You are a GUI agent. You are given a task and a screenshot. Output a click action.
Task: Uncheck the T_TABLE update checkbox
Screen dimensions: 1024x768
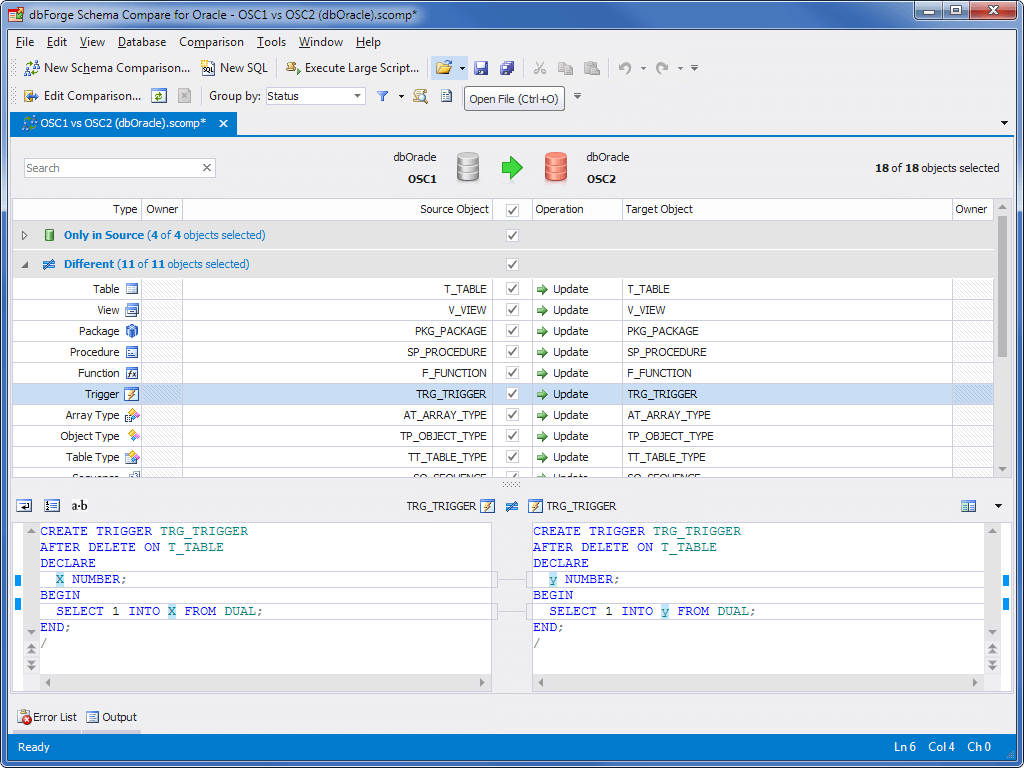pyautogui.click(x=512, y=288)
